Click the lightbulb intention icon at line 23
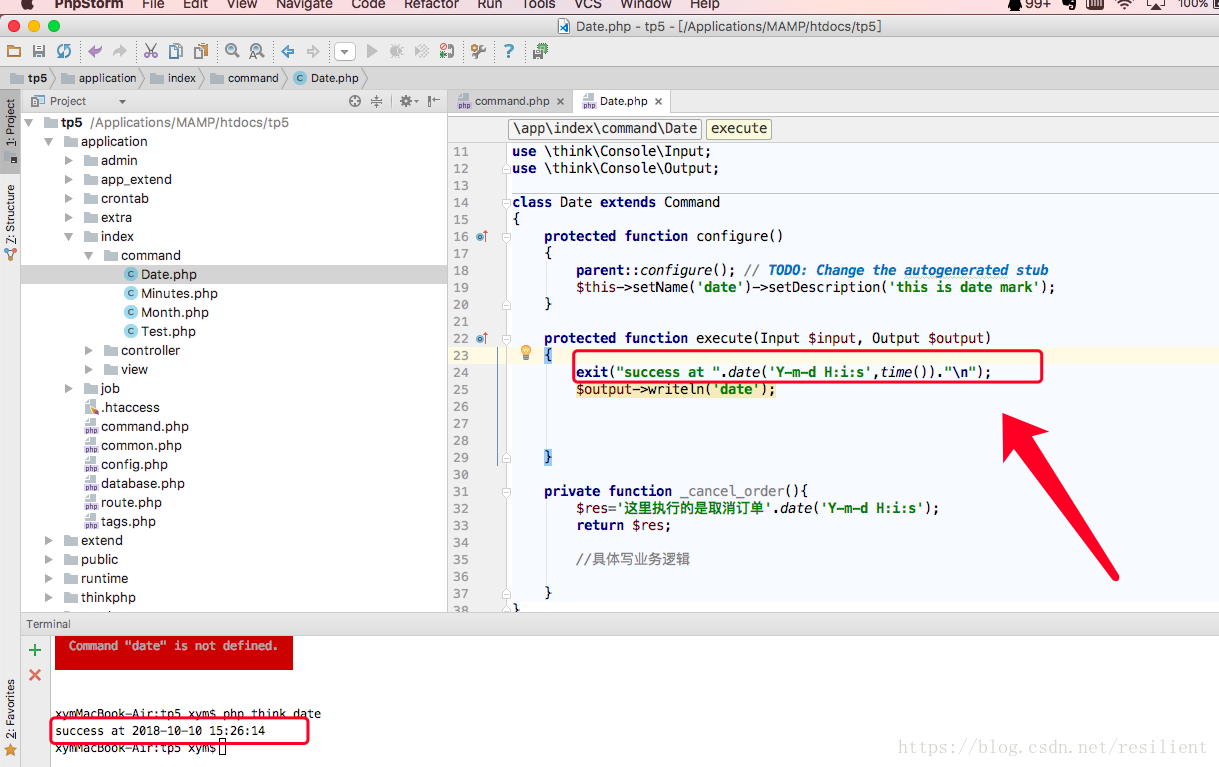This screenshot has height=767, width=1219. (x=526, y=352)
